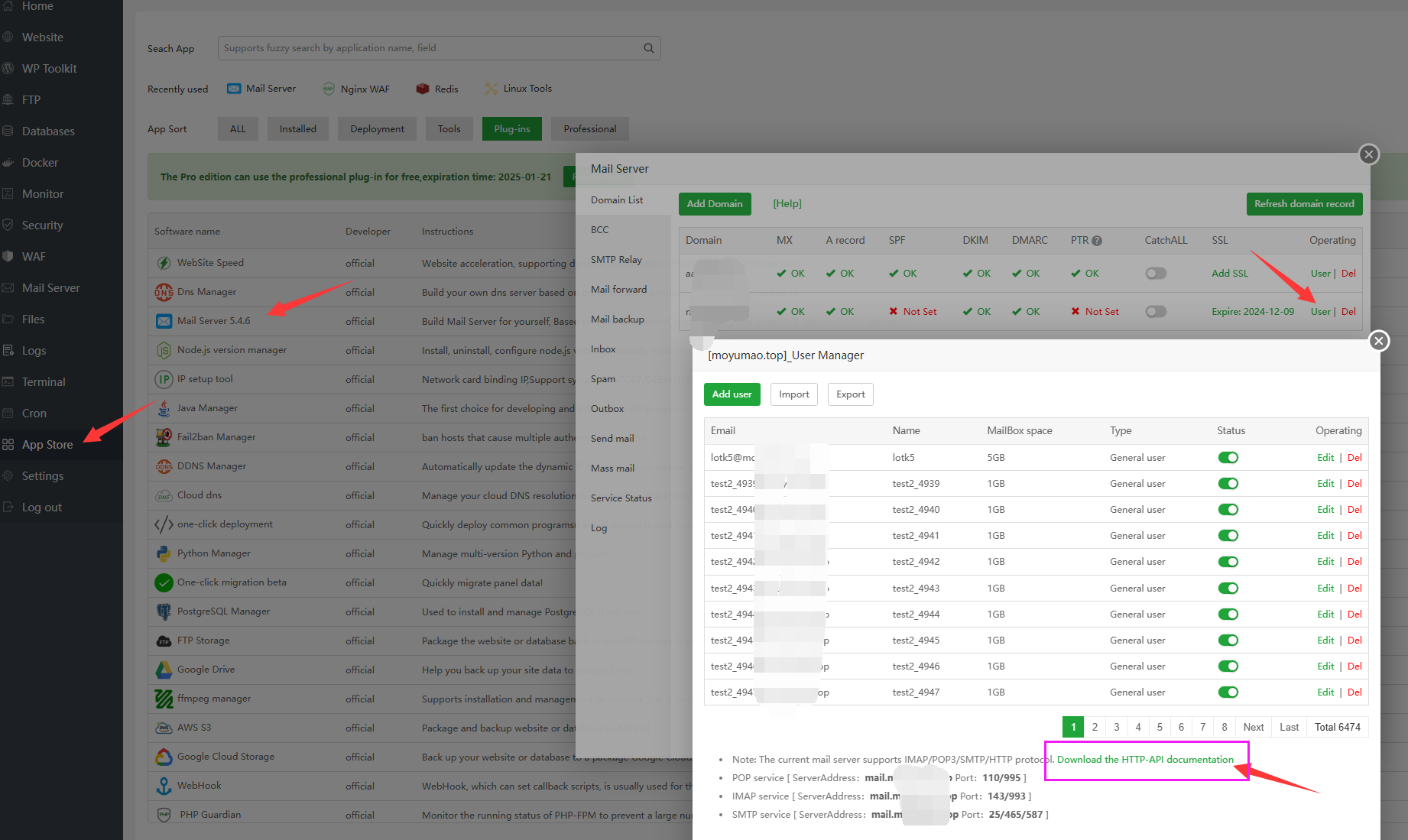The image size is (1408, 840).
Task: Open Redis from recently used
Action: tap(436, 89)
